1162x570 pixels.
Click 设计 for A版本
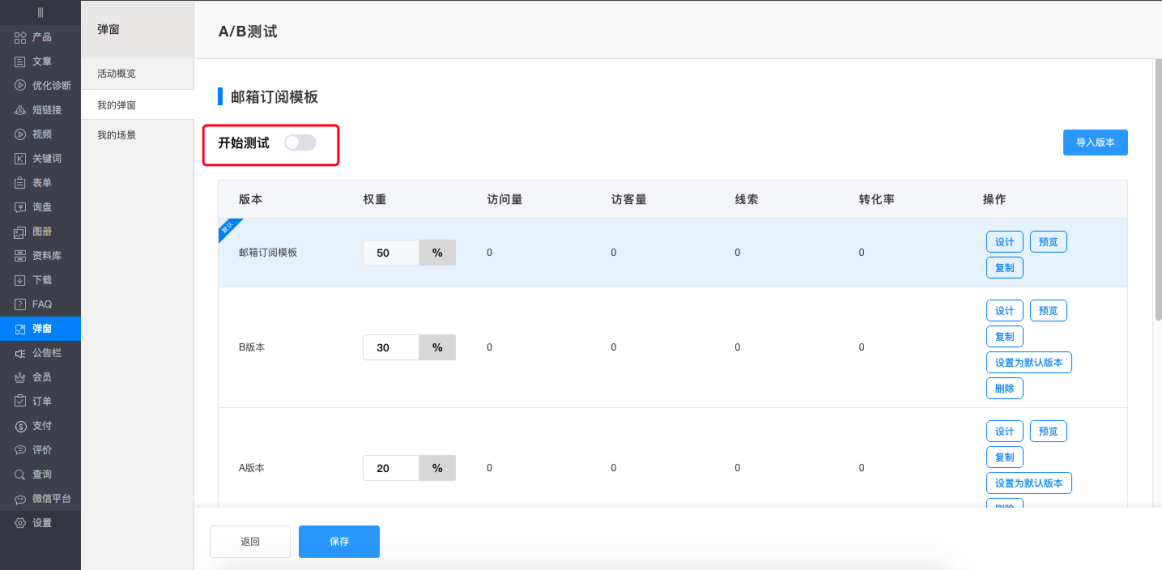[1004, 431]
